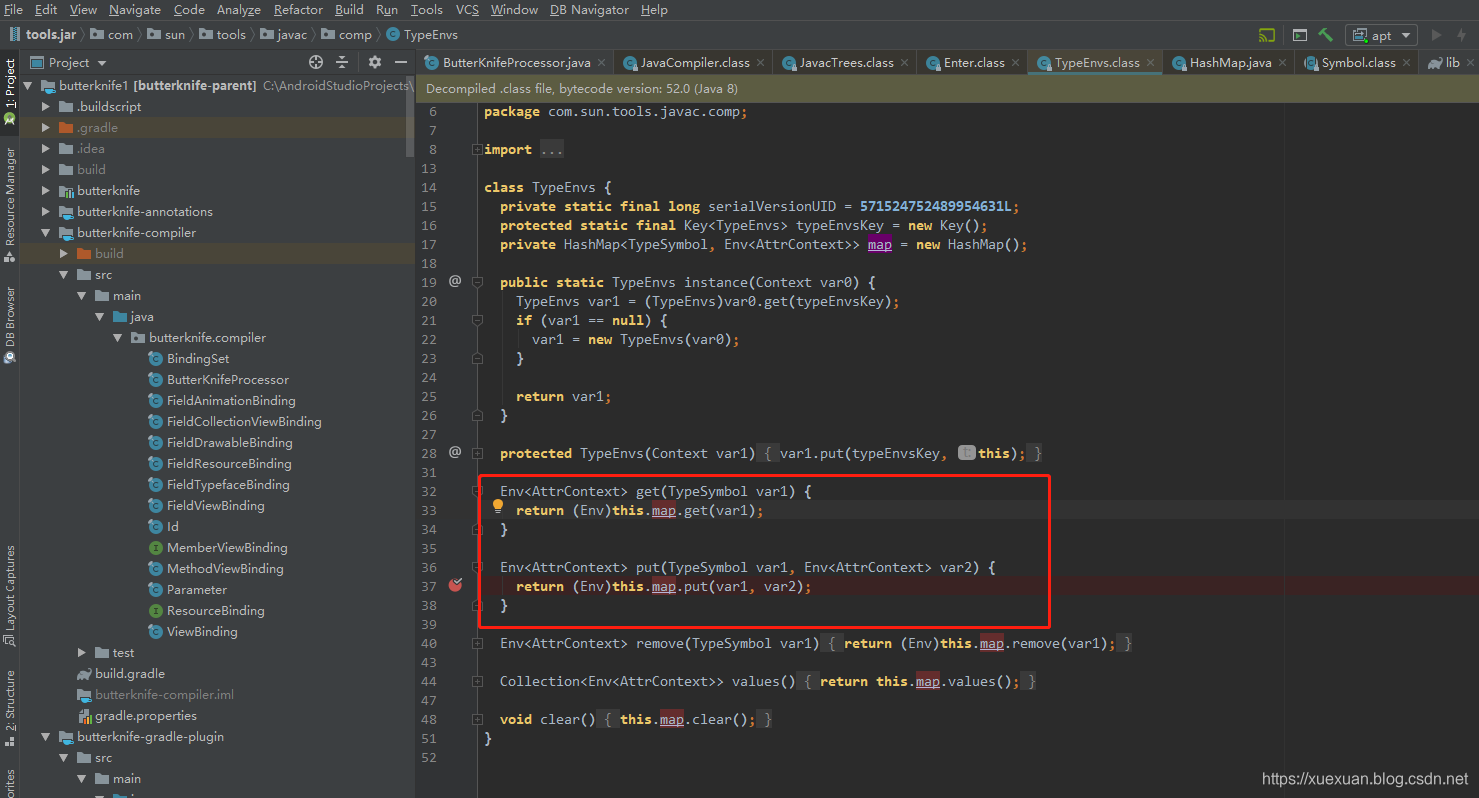Screen dimensions: 1479x798
Task: Open the Resource Manager side tool window
Action: coord(10,204)
